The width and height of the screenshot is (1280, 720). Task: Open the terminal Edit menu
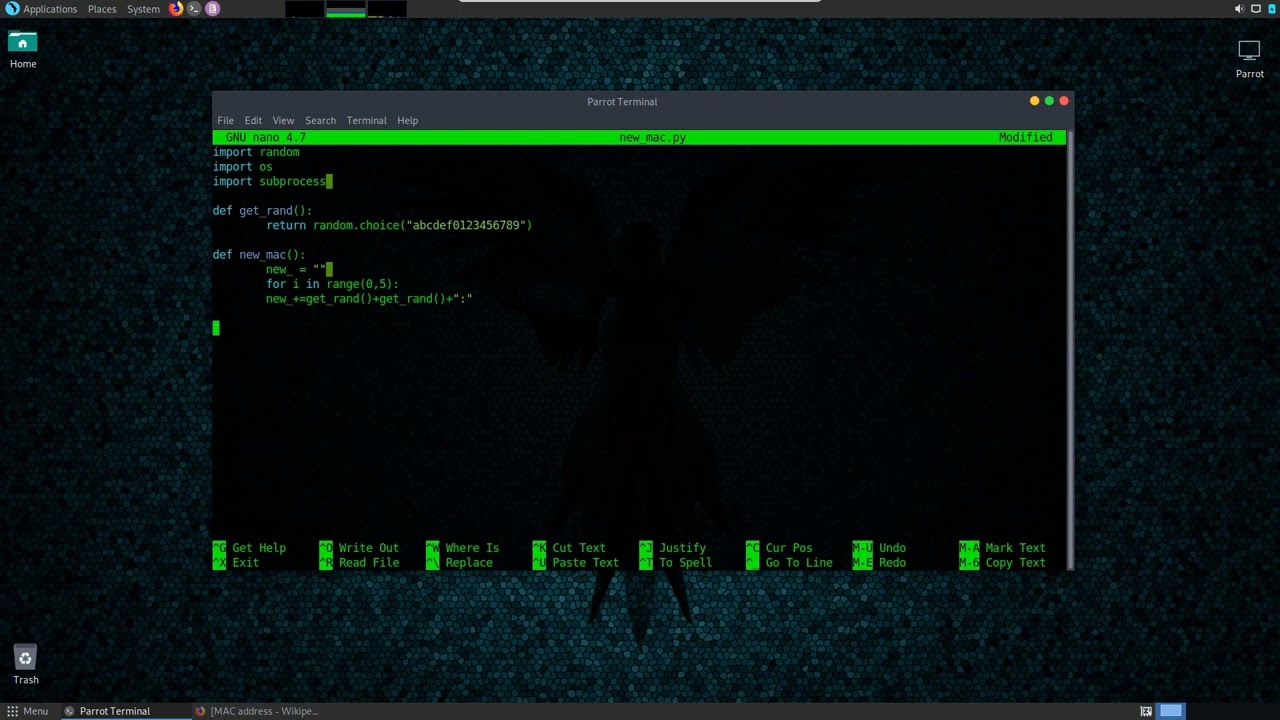(x=253, y=120)
